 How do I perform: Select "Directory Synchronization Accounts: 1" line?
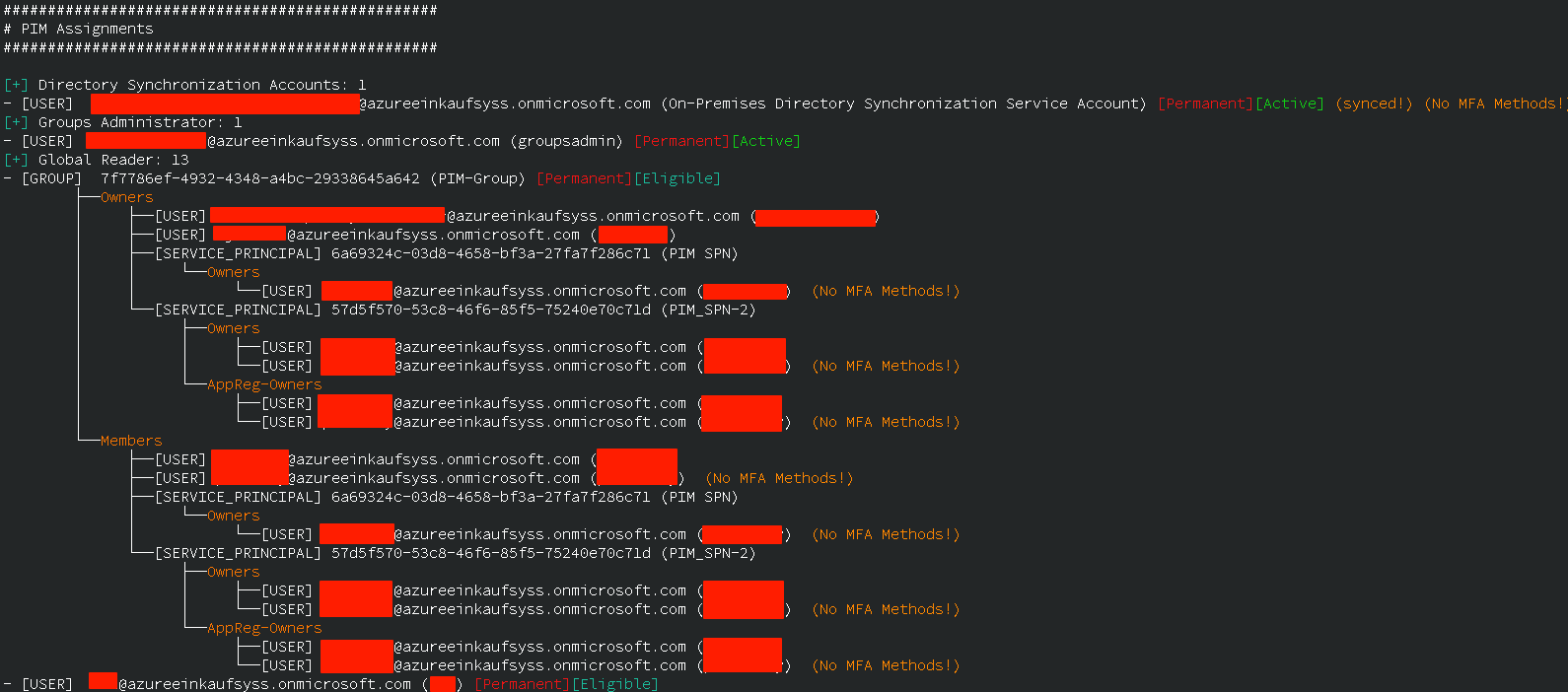pyautogui.click(x=185, y=85)
